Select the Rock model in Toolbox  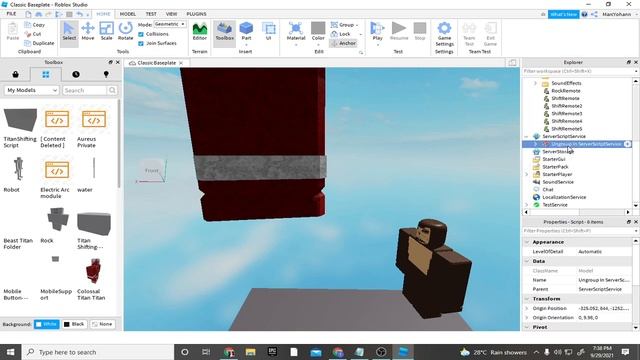coord(57,224)
